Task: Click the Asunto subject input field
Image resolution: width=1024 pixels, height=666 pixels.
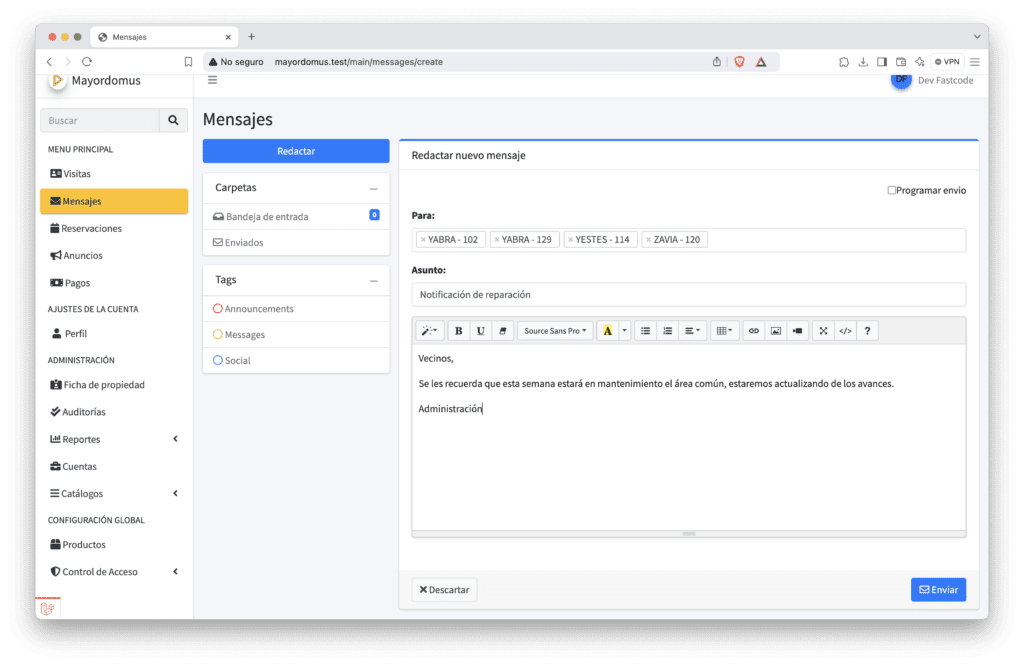Action: click(688, 295)
